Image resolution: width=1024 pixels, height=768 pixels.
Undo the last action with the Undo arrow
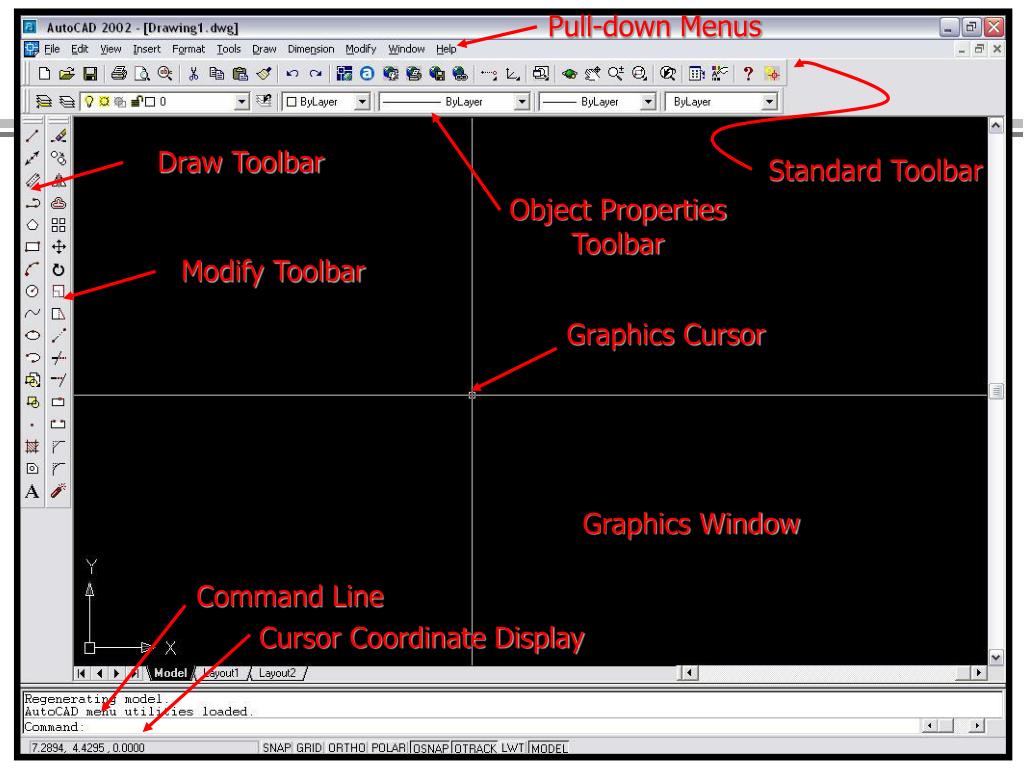tap(292, 74)
